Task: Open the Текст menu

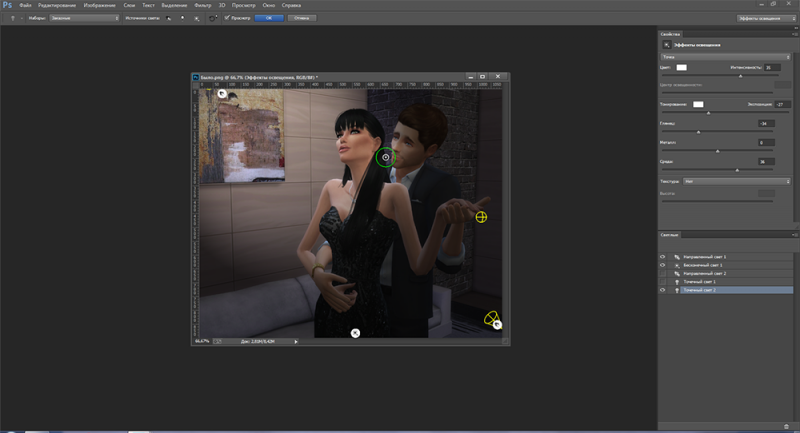Action: 148,5
